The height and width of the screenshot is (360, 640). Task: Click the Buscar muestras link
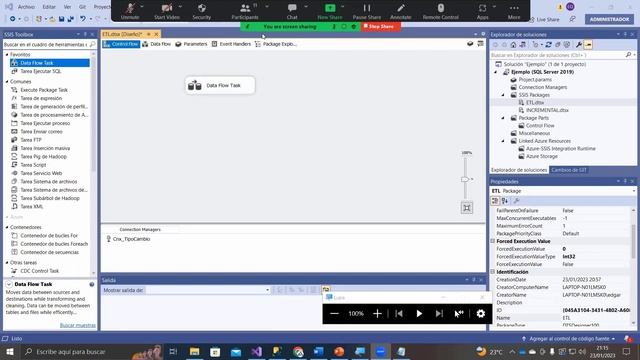pyautogui.click(x=78, y=325)
